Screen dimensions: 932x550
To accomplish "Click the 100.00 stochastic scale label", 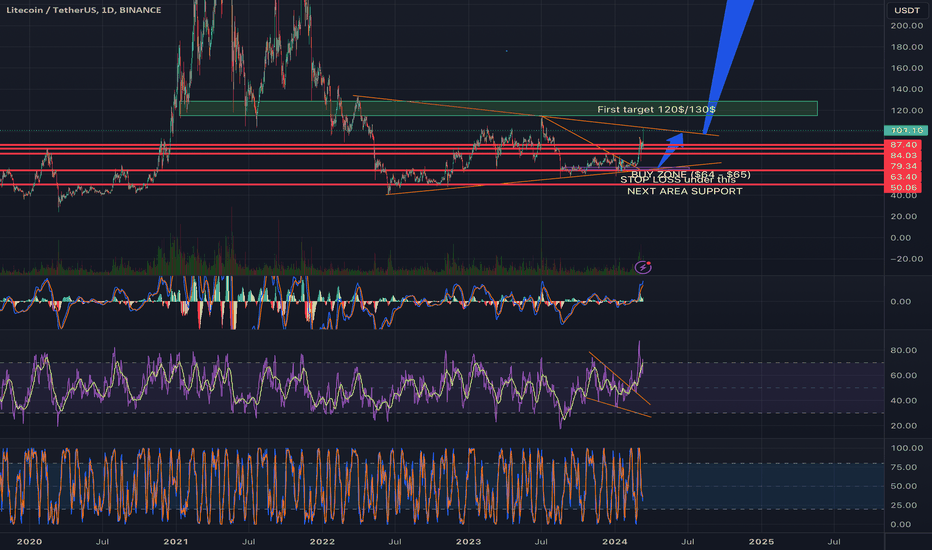I will pyautogui.click(x=906, y=448).
